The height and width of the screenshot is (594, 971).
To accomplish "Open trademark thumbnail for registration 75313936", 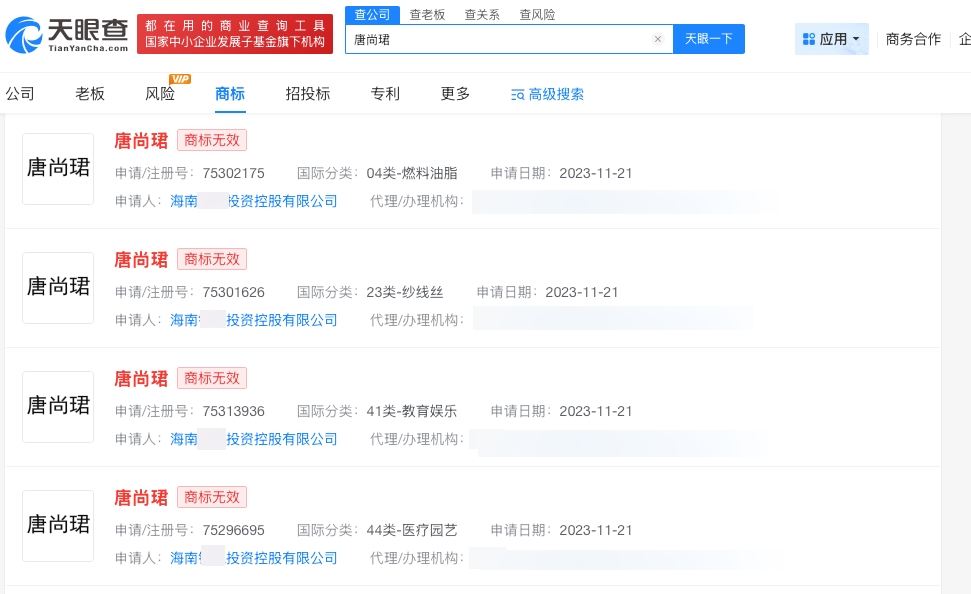I will coord(58,406).
